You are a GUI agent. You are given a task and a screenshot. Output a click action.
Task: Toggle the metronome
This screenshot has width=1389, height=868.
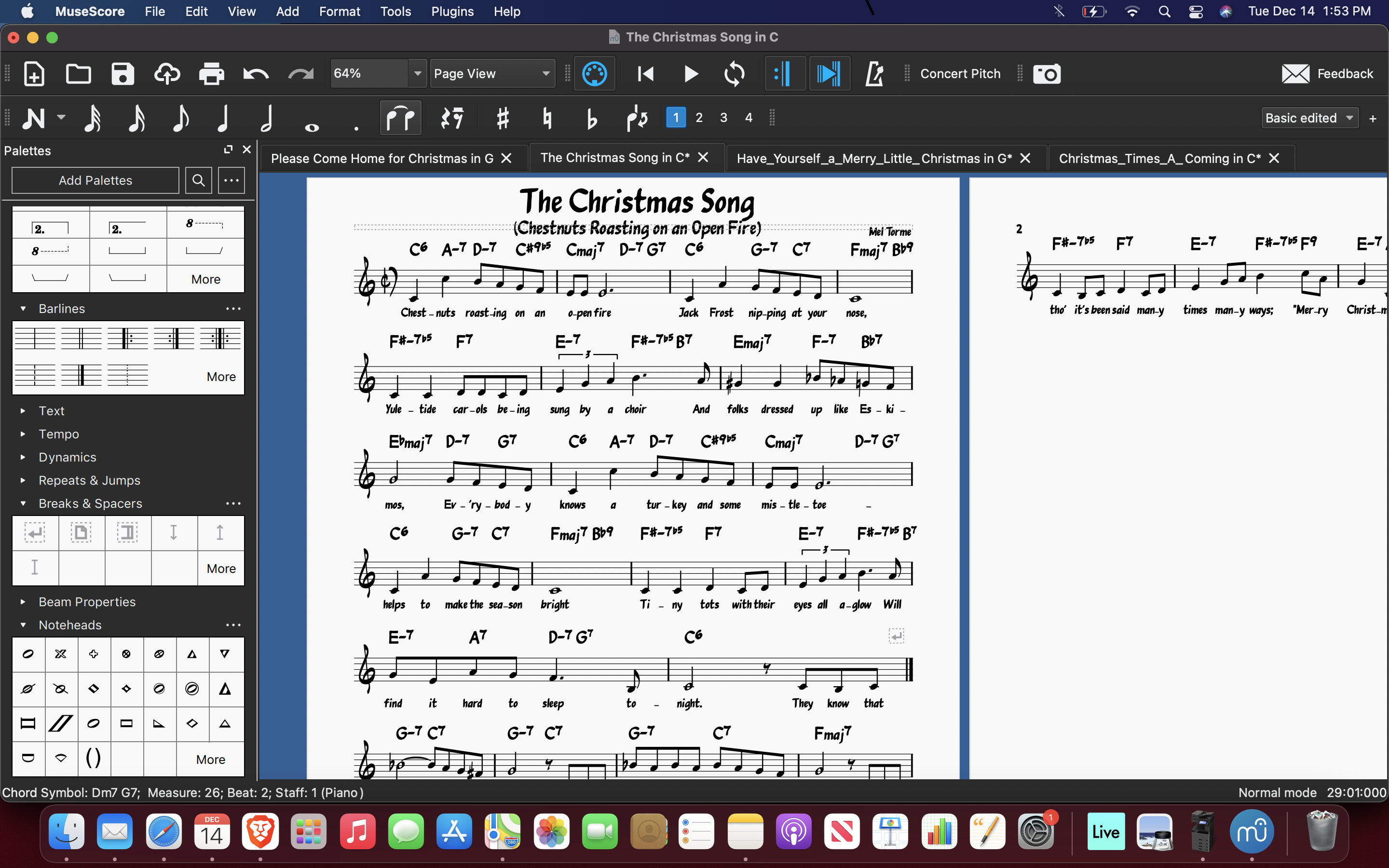874,74
